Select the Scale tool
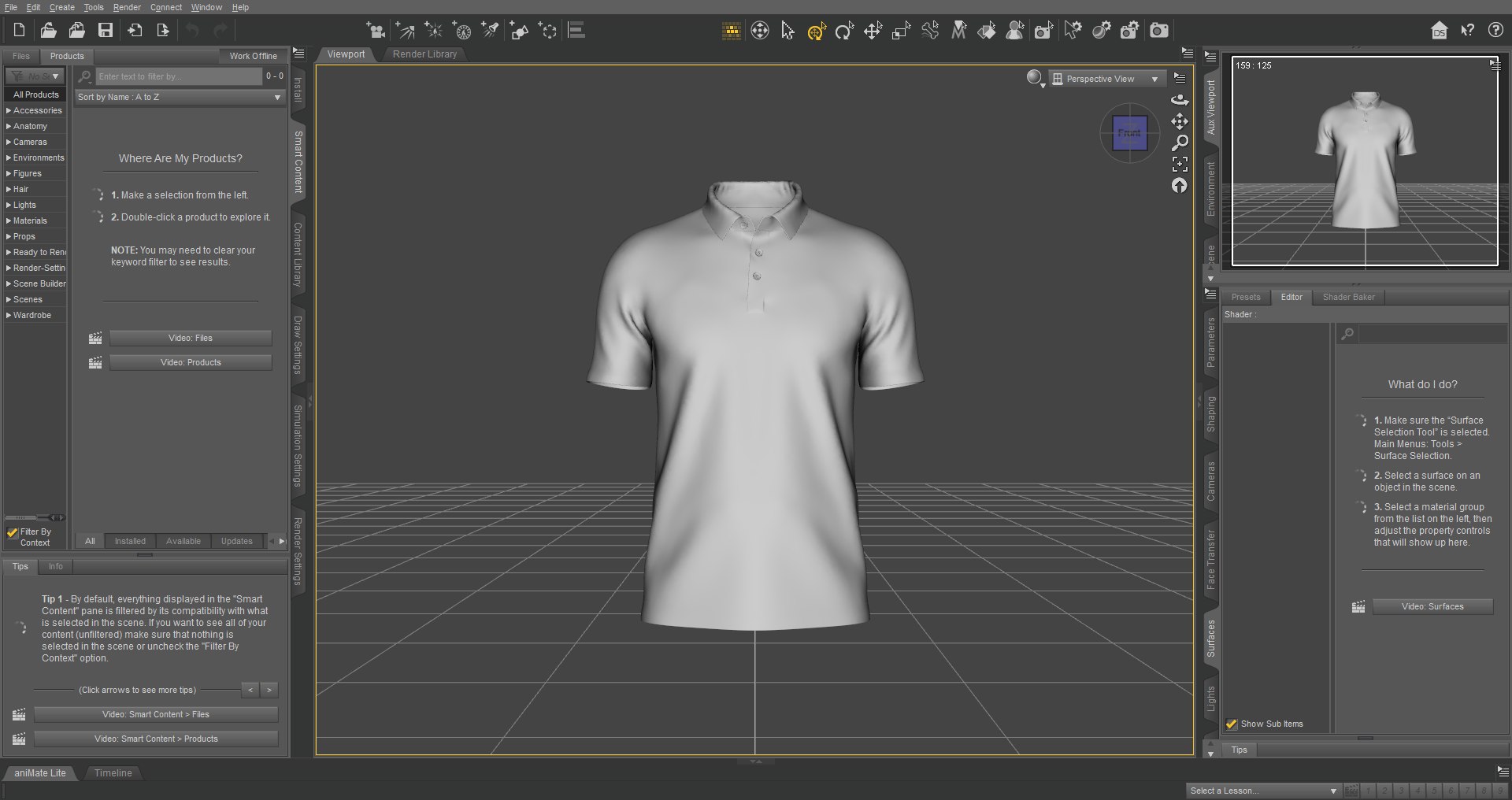Screen dimensions: 1512x800 [901, 31]
